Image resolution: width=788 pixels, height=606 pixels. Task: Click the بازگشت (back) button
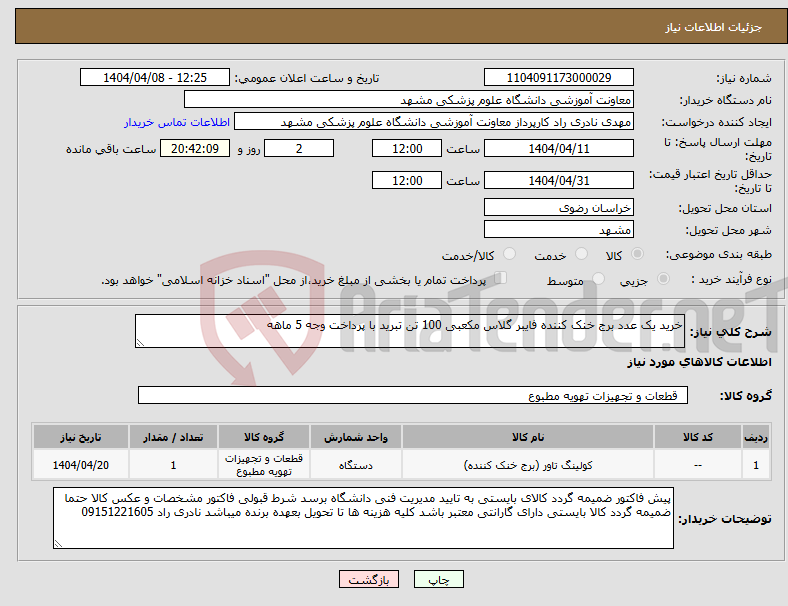(x=369, y=579)
